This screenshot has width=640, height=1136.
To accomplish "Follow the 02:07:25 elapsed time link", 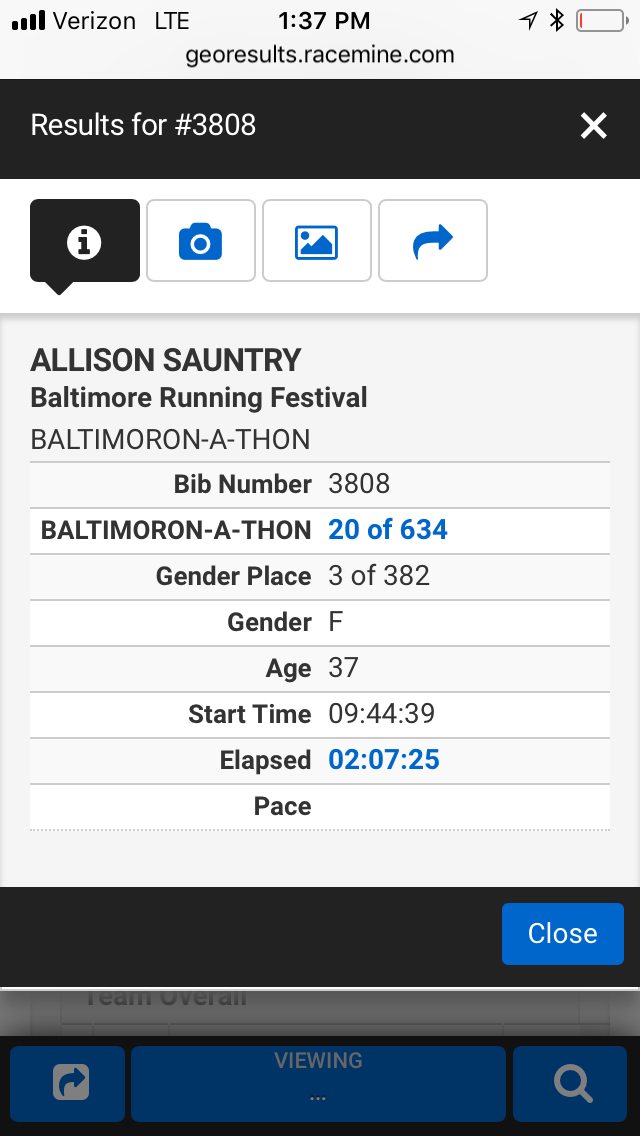I will 385,760.
